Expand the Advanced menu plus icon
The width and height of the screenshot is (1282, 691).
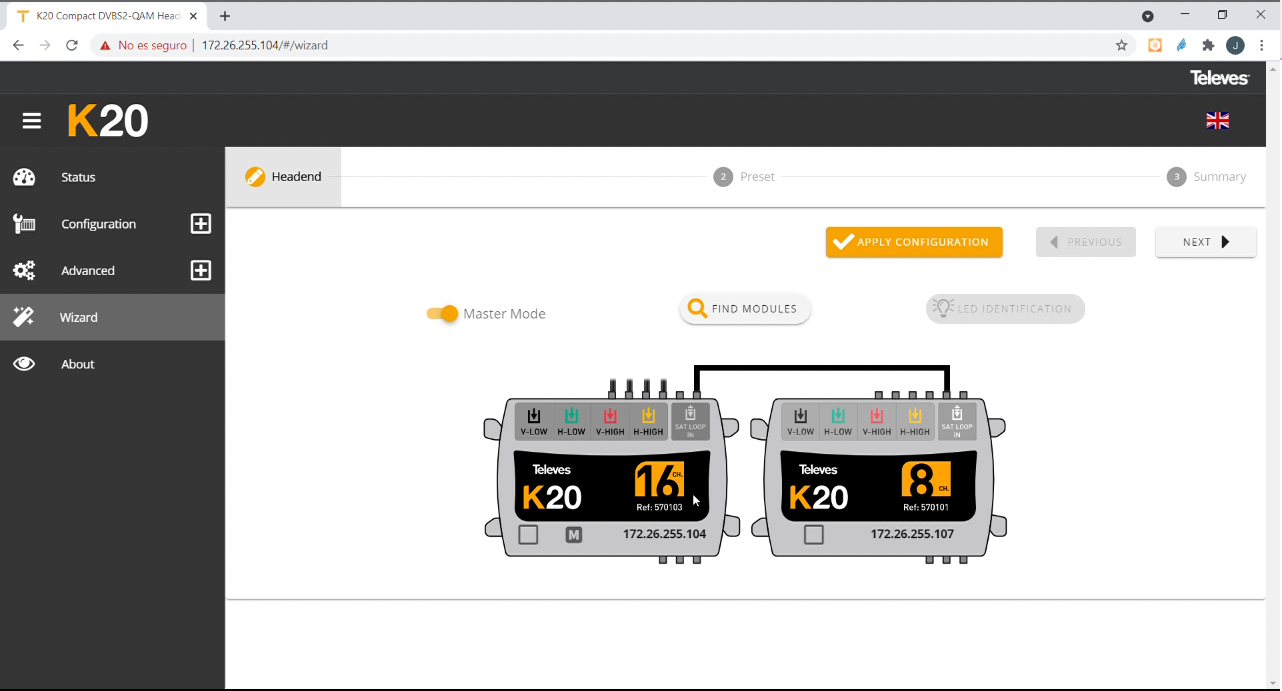click(x=201, y=271)
